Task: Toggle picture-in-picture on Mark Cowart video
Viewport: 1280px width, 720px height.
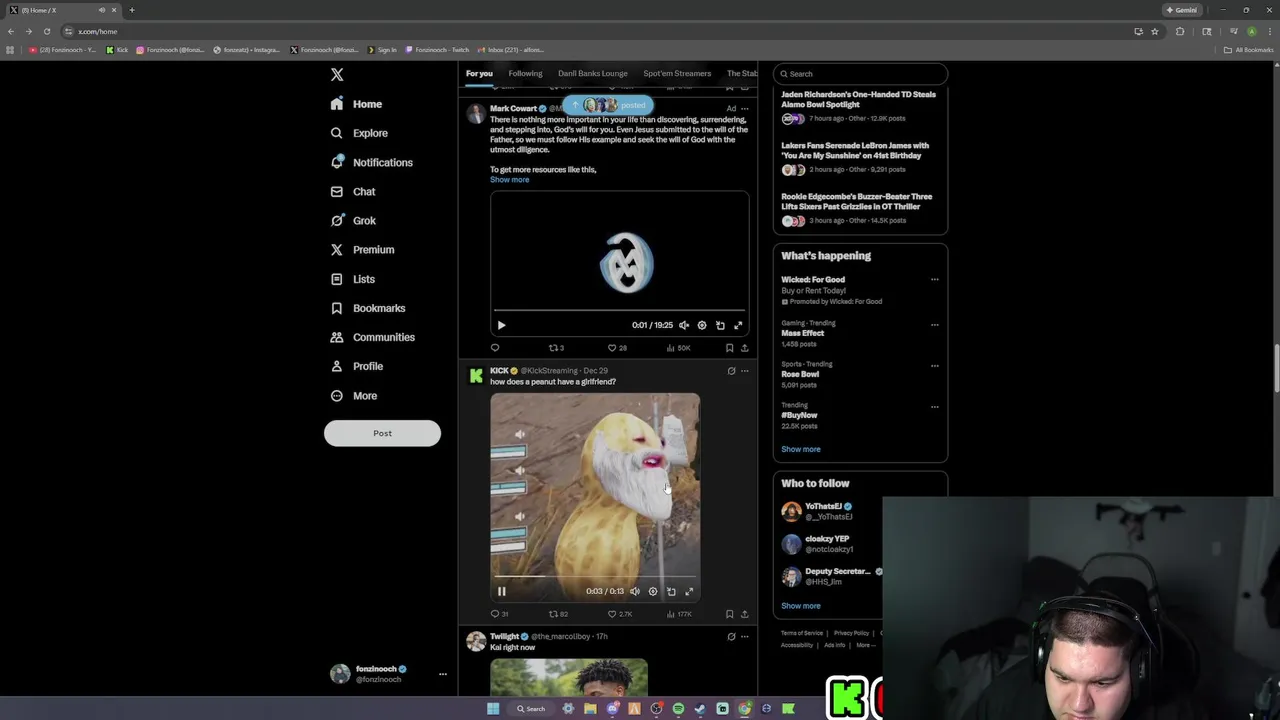Action: 720,325
